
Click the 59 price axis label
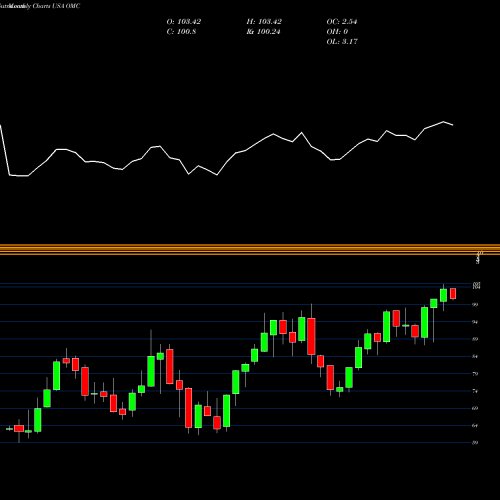pyautogui.click(x=475, y=443)
